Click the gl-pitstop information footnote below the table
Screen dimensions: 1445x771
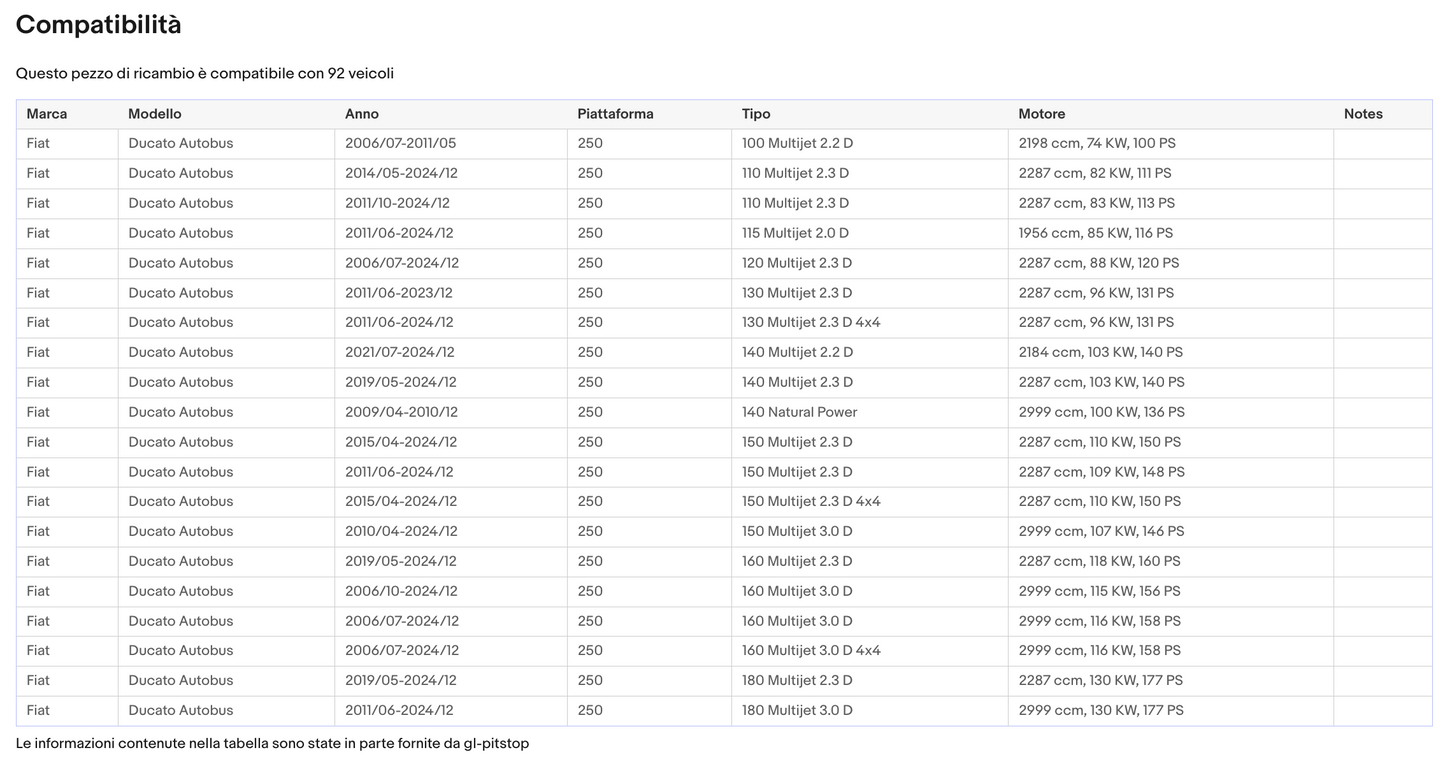[x=272, y=744]
